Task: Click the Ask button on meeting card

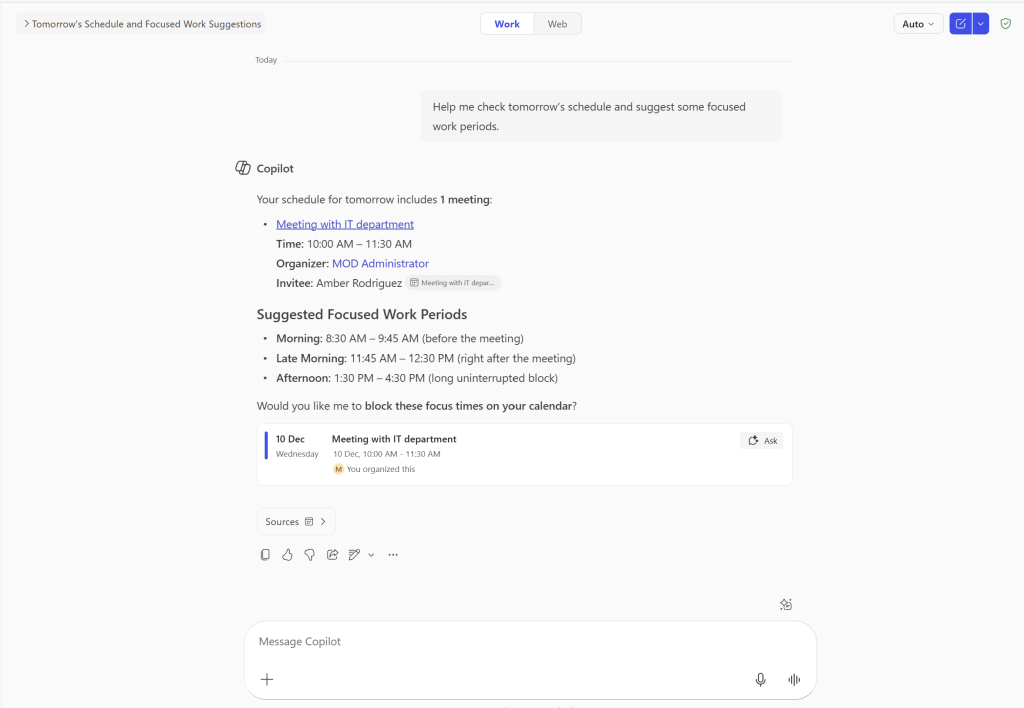Action: tap(762, 440)
